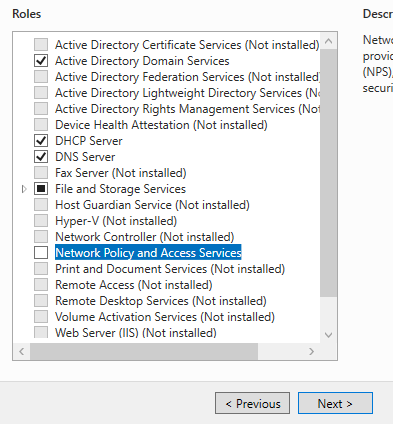Click the Host Guardian Service checkbox

click(x=41, y=205)
